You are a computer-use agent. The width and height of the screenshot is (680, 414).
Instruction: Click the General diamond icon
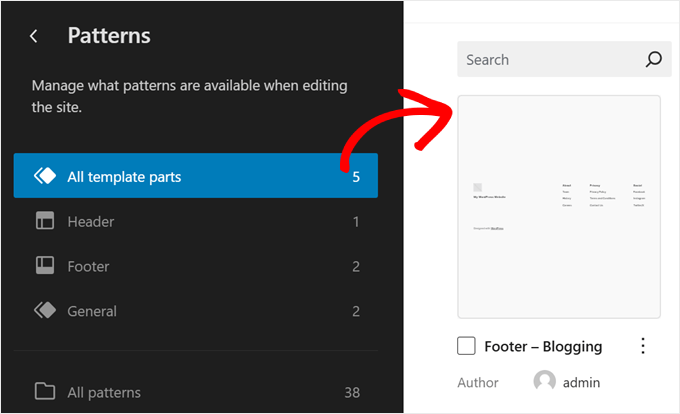coord(45,311)
